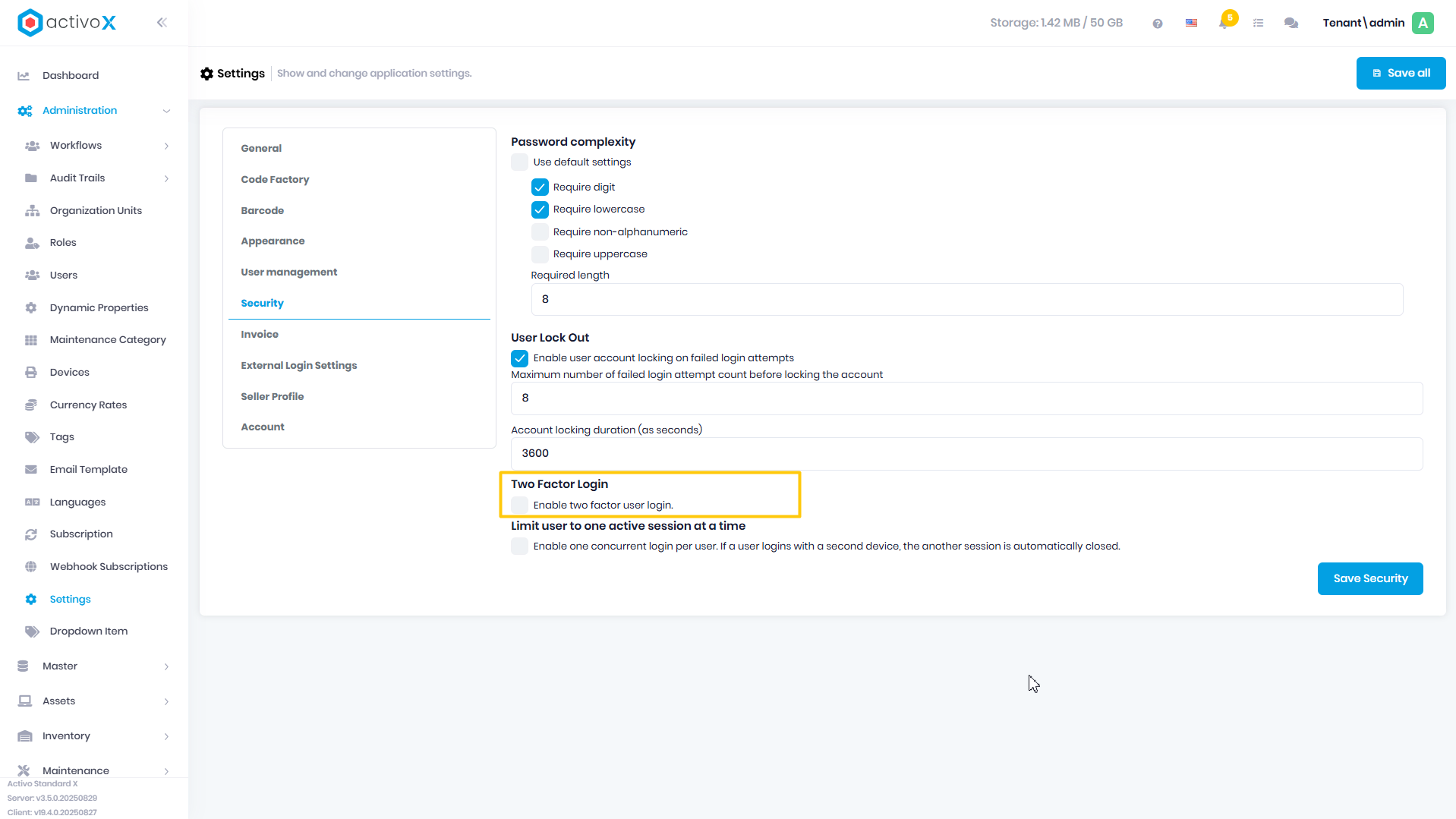
Task: Click the Save Security button
Action: coord(1370,579)
